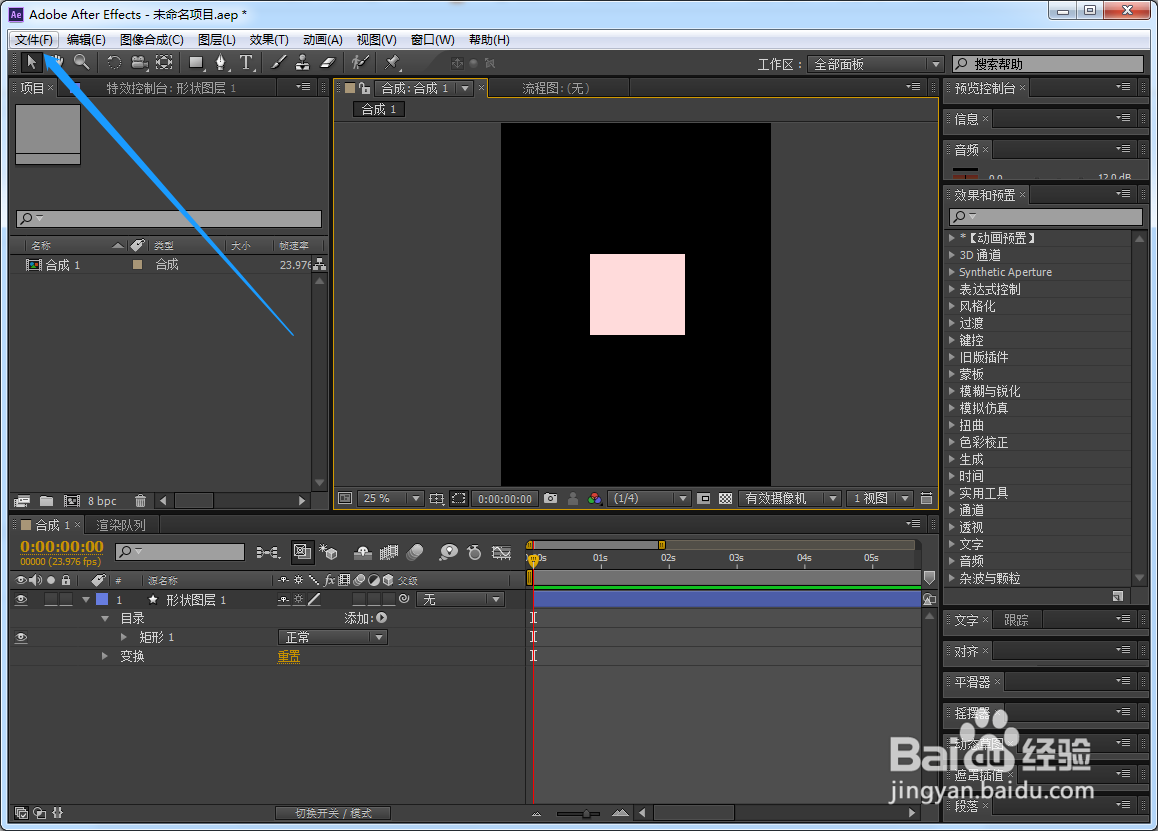Screen dimensions: 1158x831
Task: Open the 效果(T) menu
Action: click(269, 40)
